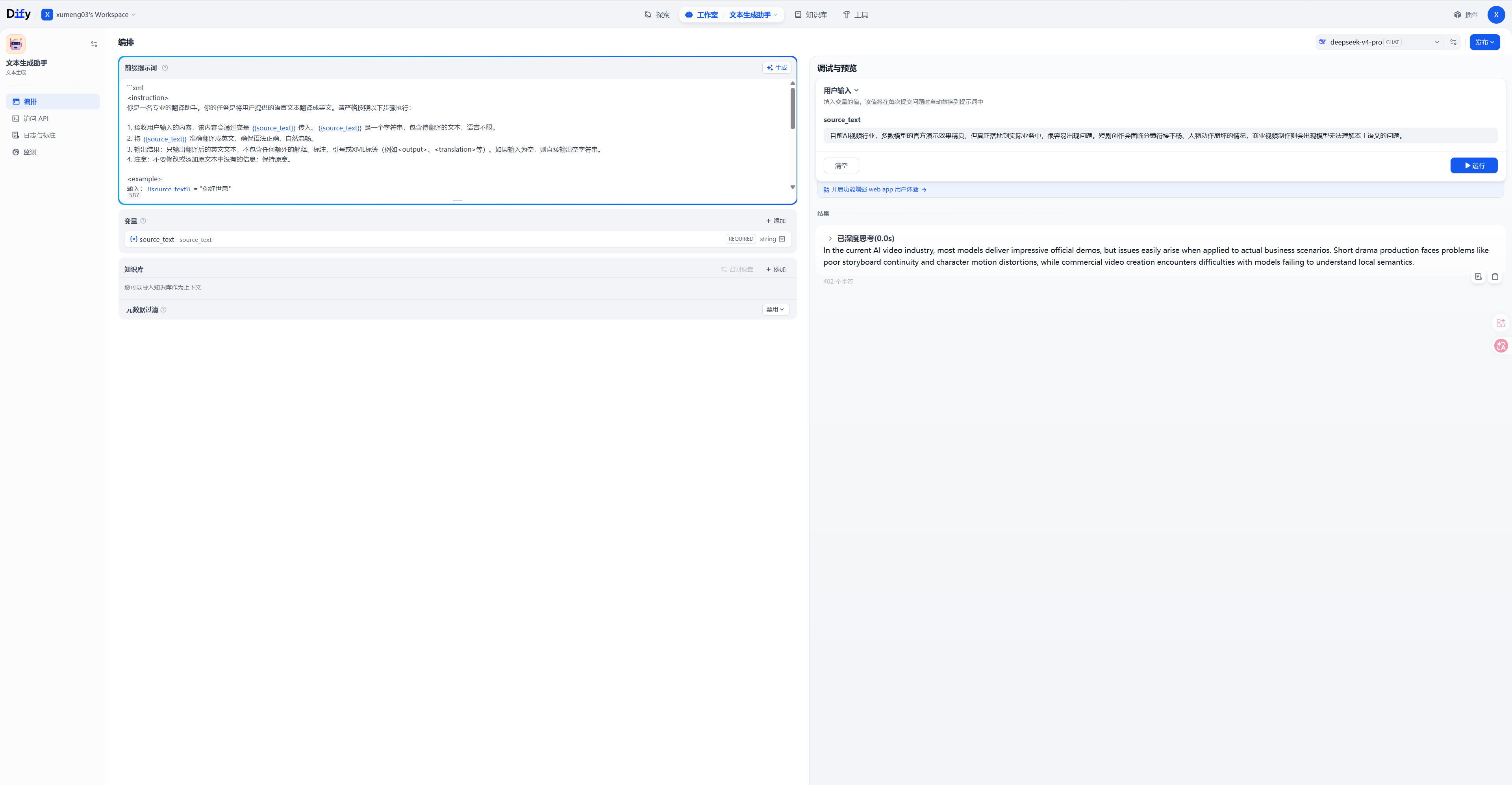Click the 运行 run button
This screenshot has height=785, width=1512.
(1474, 165)
